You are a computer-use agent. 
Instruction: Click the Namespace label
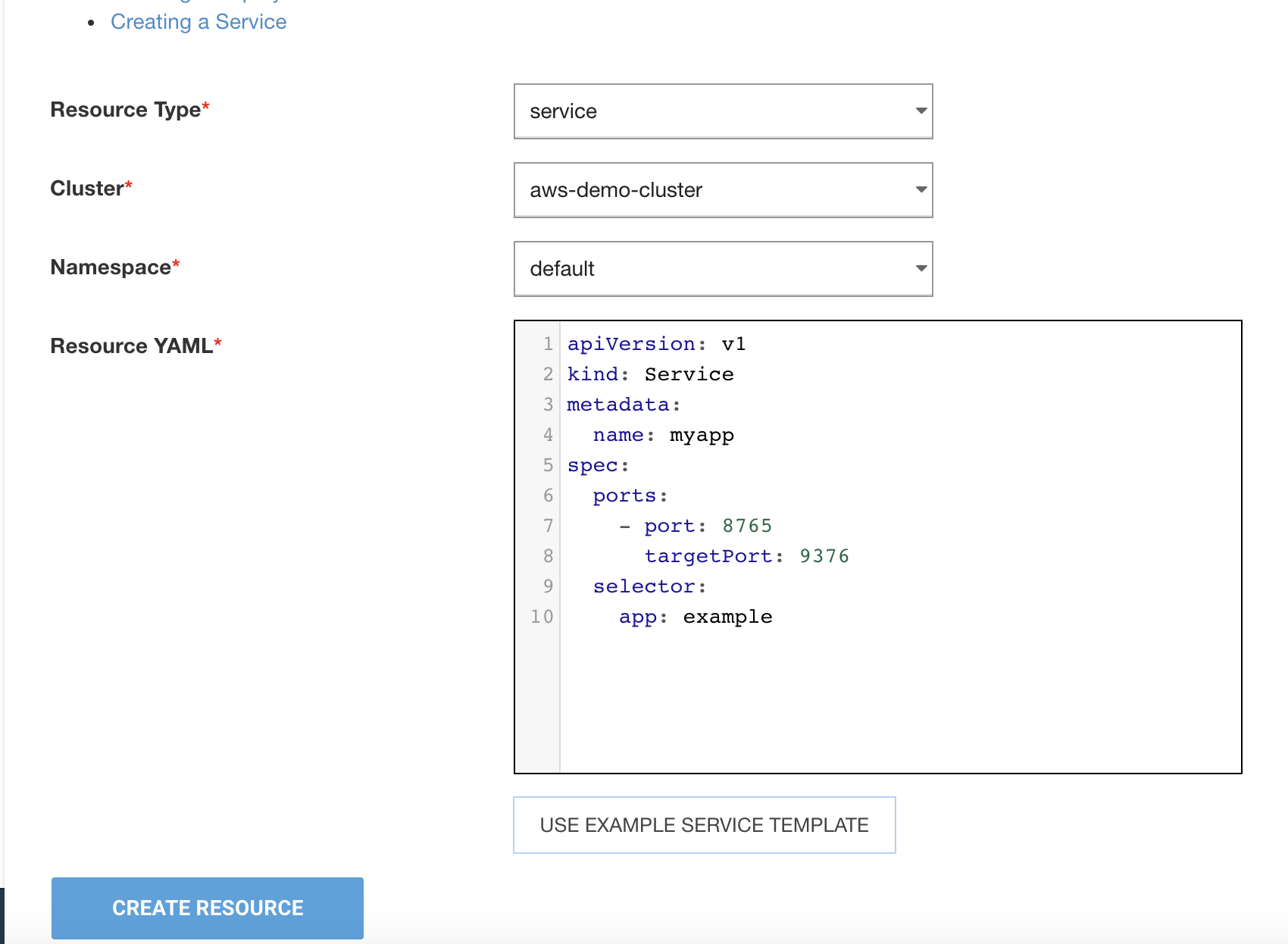(x=114, y=267)
